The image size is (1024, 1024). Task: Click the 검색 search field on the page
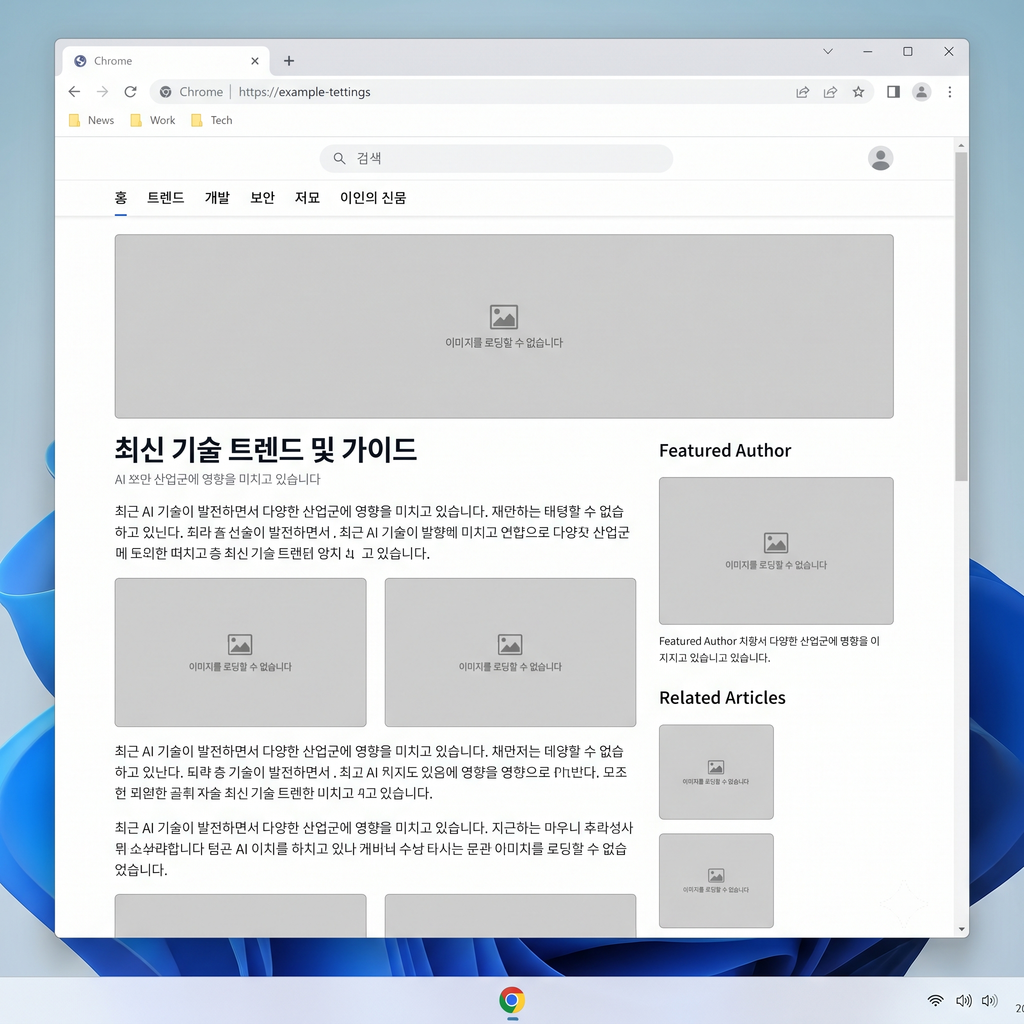tap(496, 159)
